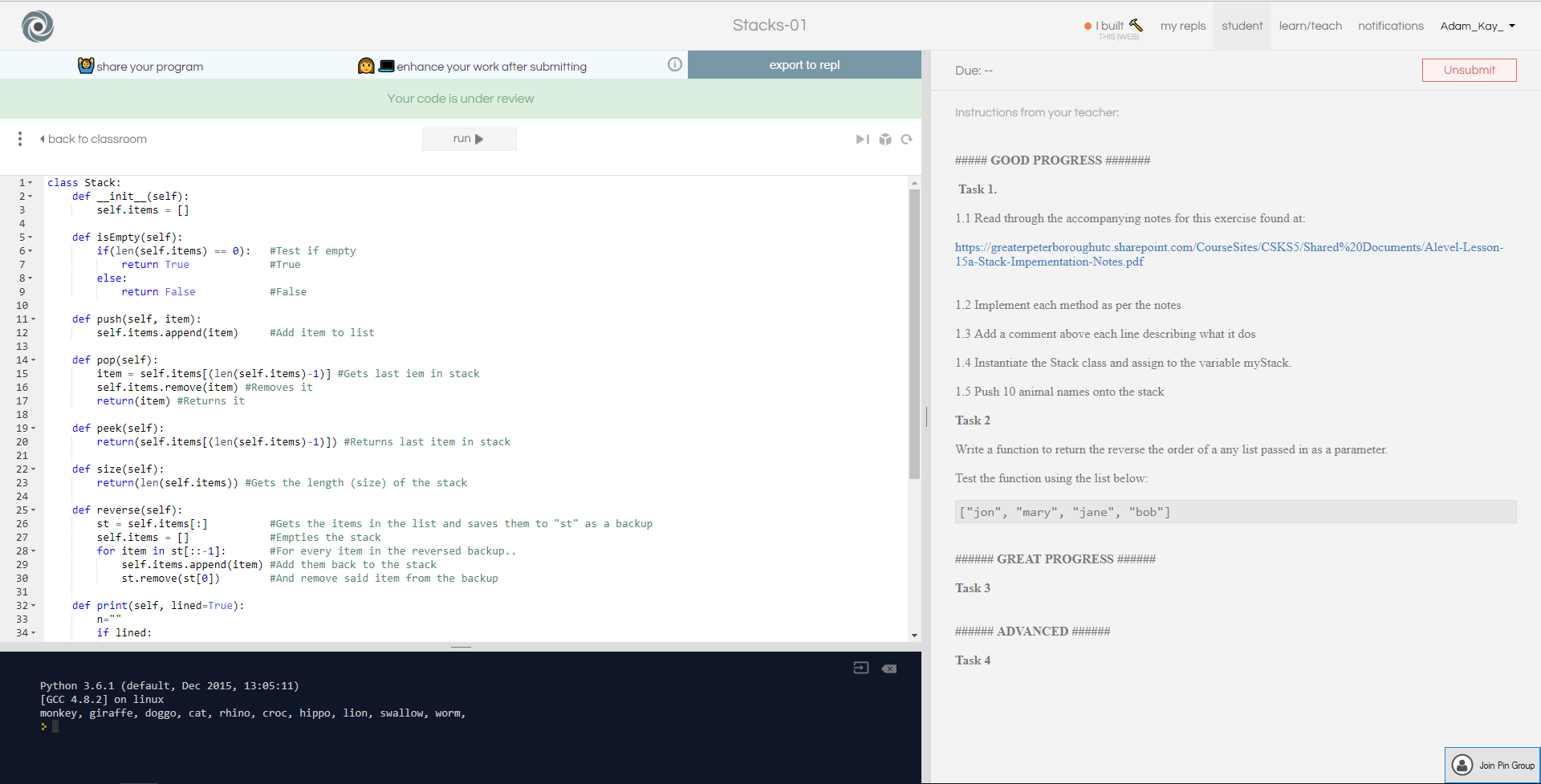
Task: Click the packages cube icon
Action: click(x=885, y=140)
